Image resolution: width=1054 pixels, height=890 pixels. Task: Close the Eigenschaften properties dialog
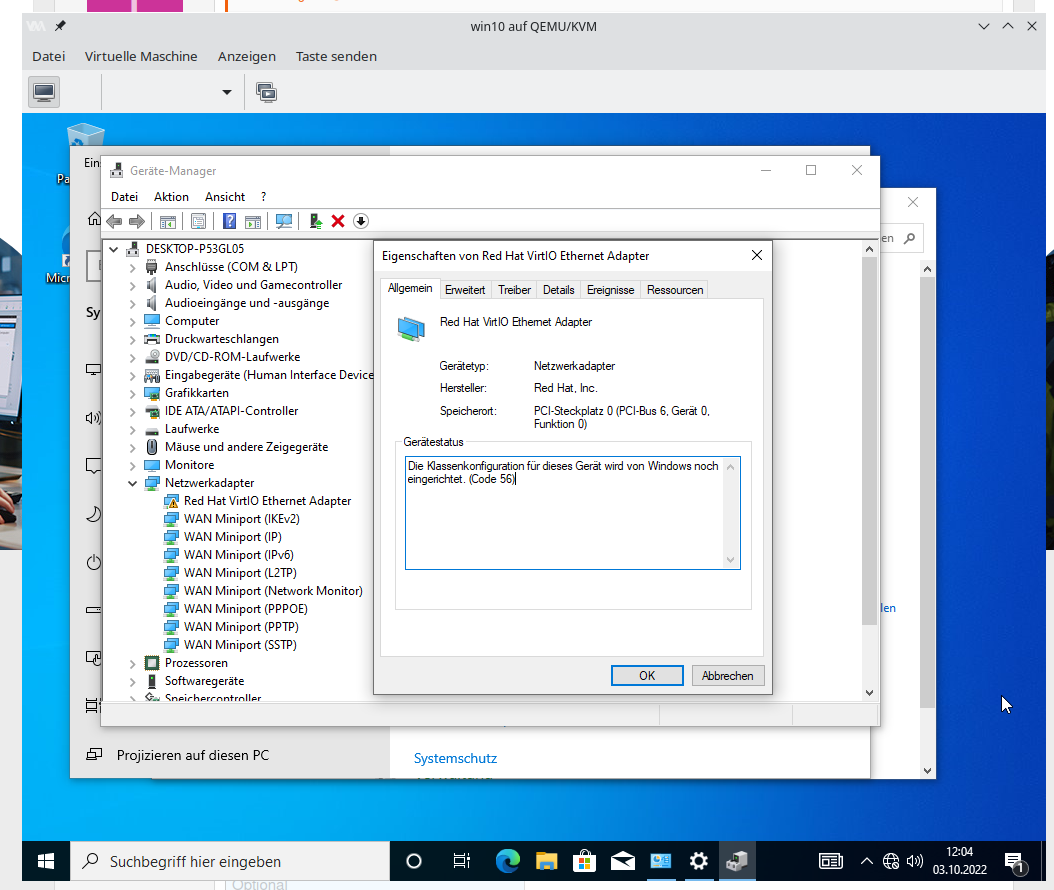[x=757, y=255]
